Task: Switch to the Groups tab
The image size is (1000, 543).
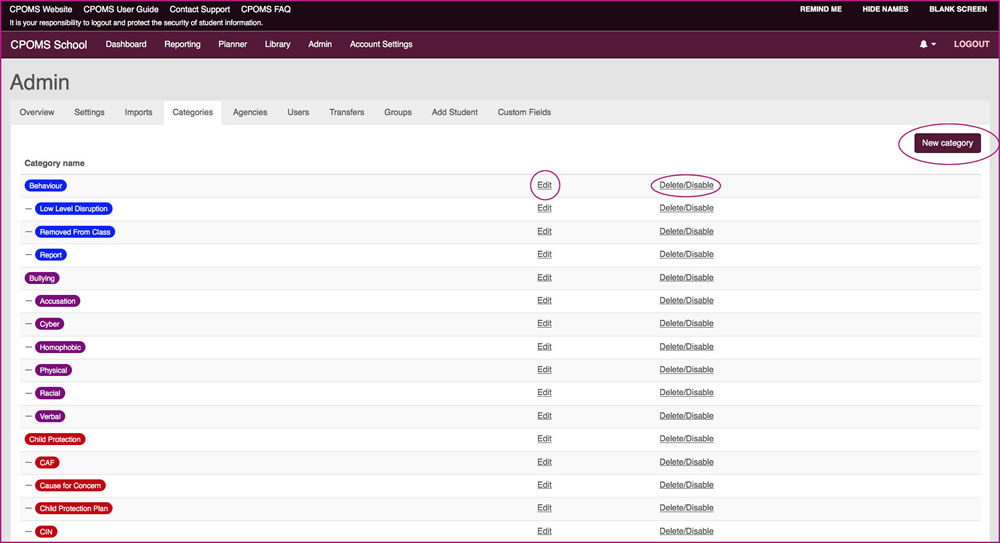Action: tap(398, 112)
